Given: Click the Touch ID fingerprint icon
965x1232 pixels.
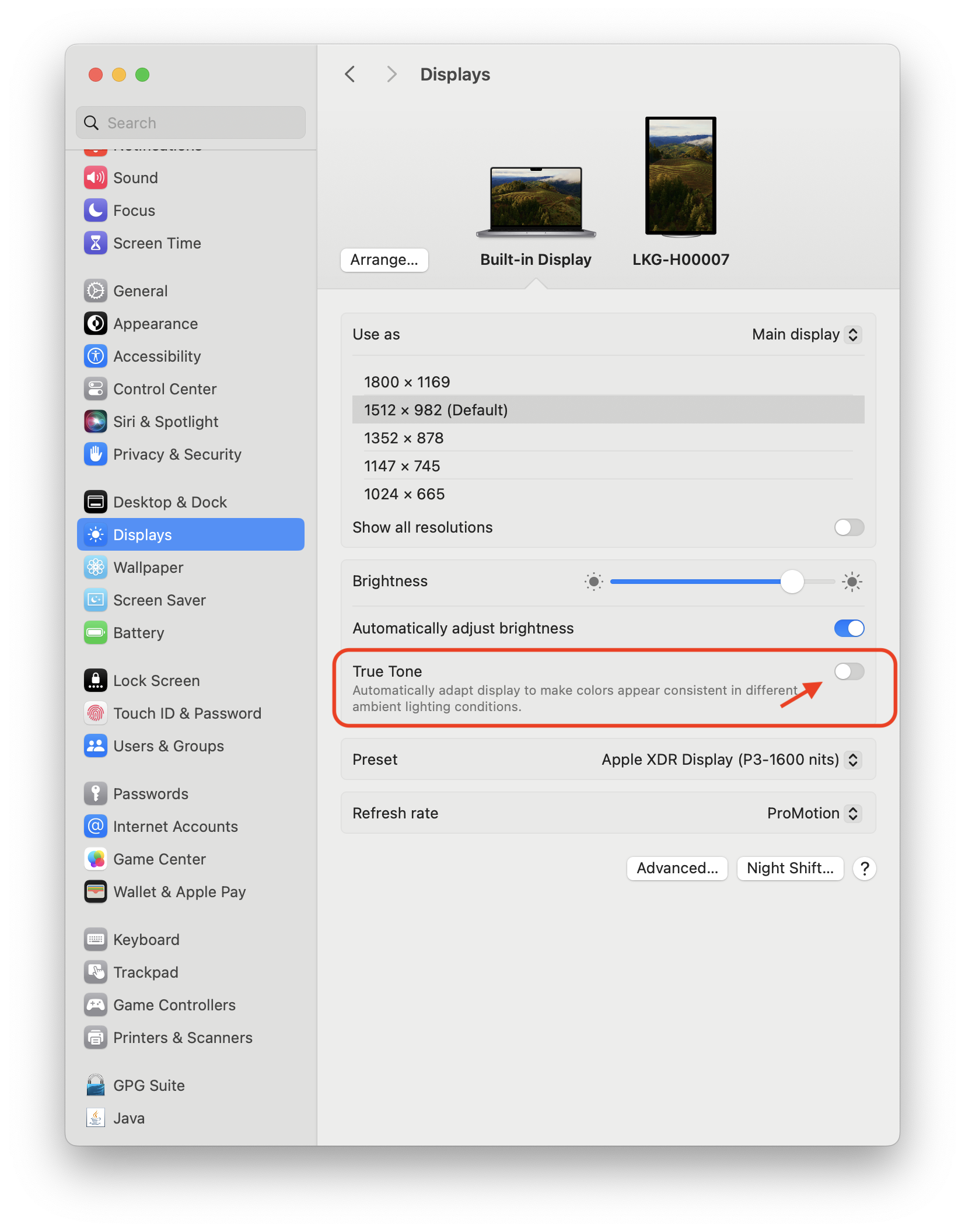Looking at the screenshot, I should (x=96, y=713).
